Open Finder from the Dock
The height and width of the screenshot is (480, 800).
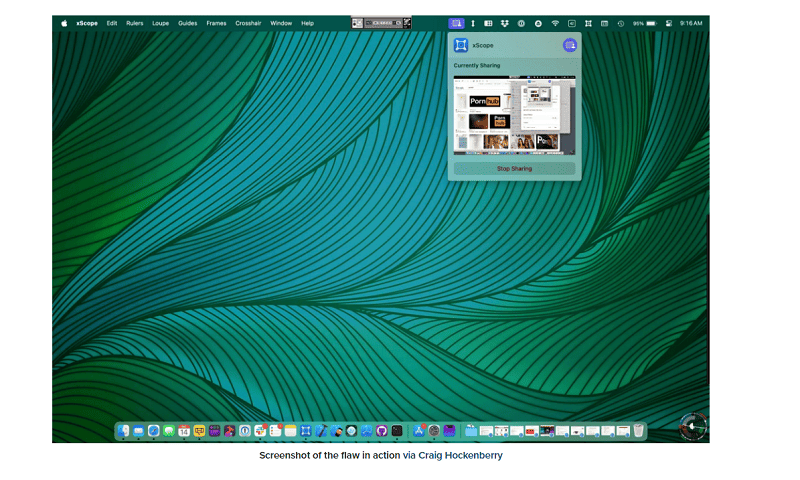point(123,431)
